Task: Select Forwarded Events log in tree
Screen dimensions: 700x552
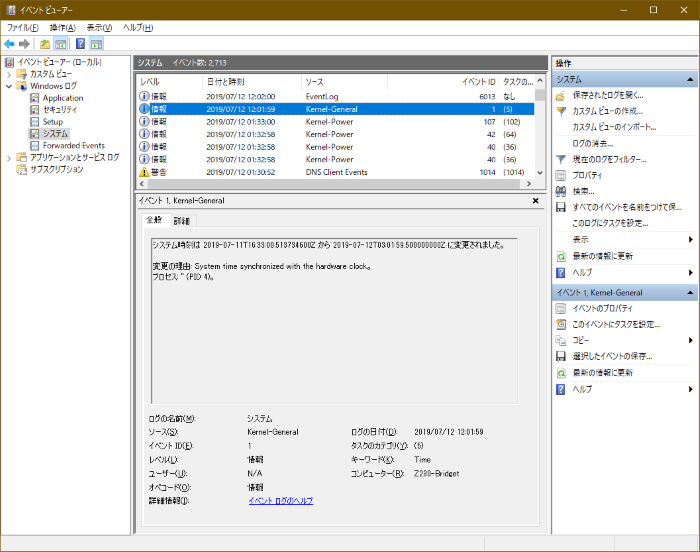Action: 74,146
